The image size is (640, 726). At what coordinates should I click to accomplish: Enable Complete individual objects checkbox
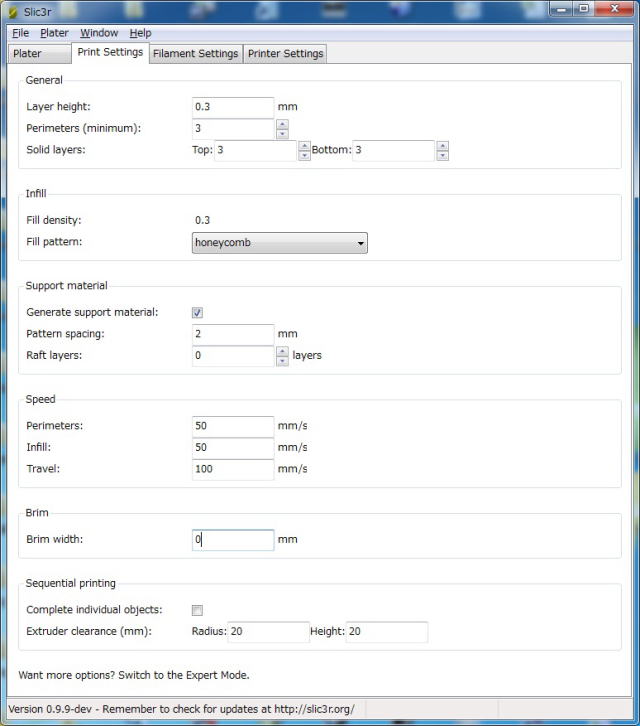[x=197, y=610]
